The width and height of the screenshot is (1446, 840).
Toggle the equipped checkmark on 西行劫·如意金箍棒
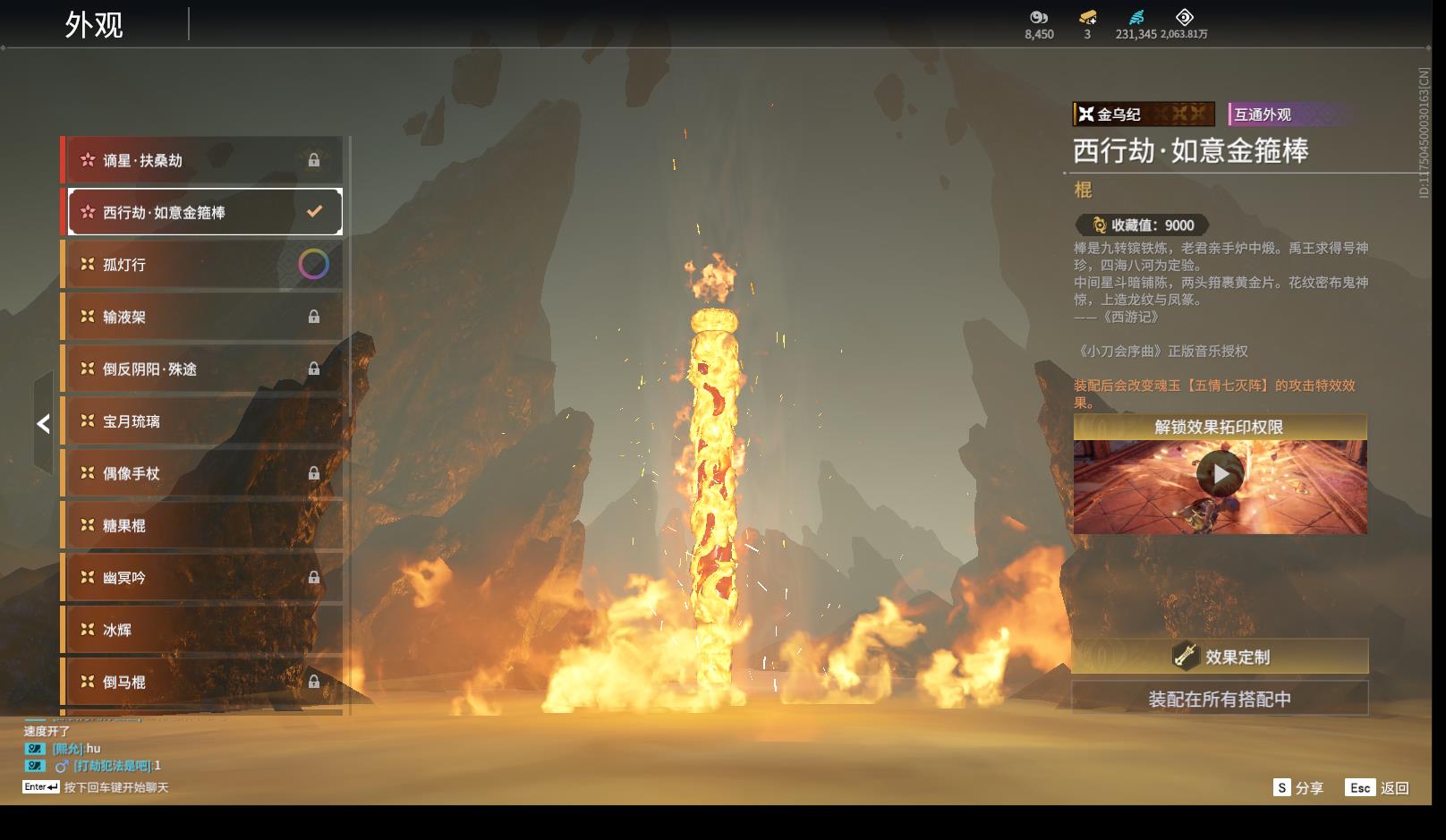click(x=314, y=212)
